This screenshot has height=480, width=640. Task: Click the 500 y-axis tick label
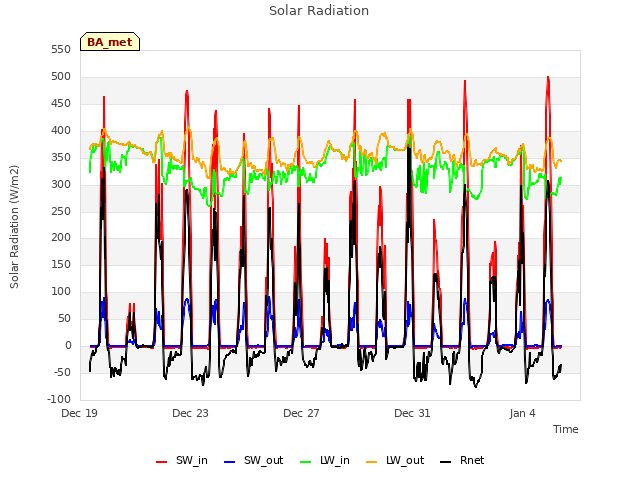pyautogui.click(x=61, y=76)
